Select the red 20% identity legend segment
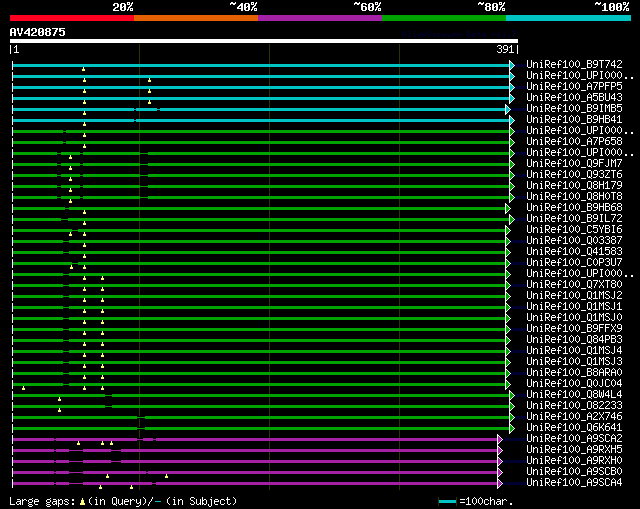640x509 pixels. 72,18
